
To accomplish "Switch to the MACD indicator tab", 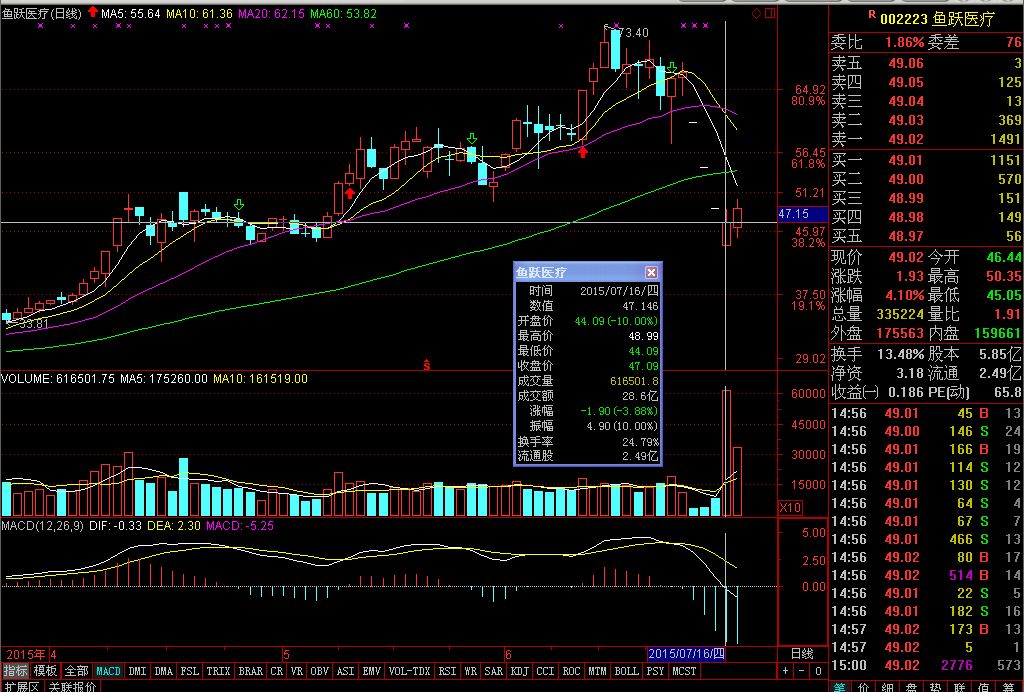I will [x=108, y=671].
